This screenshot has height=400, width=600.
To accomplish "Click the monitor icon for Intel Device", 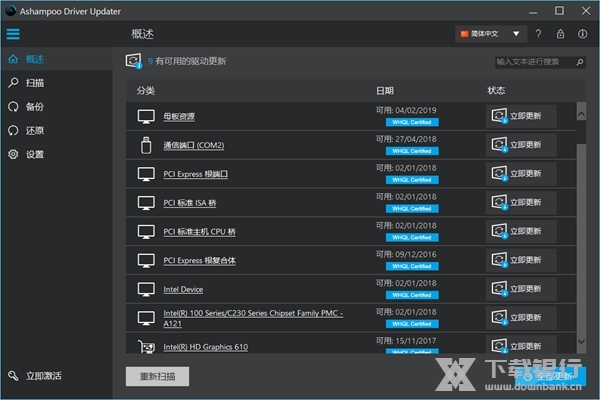I will (x=146, y=289).
